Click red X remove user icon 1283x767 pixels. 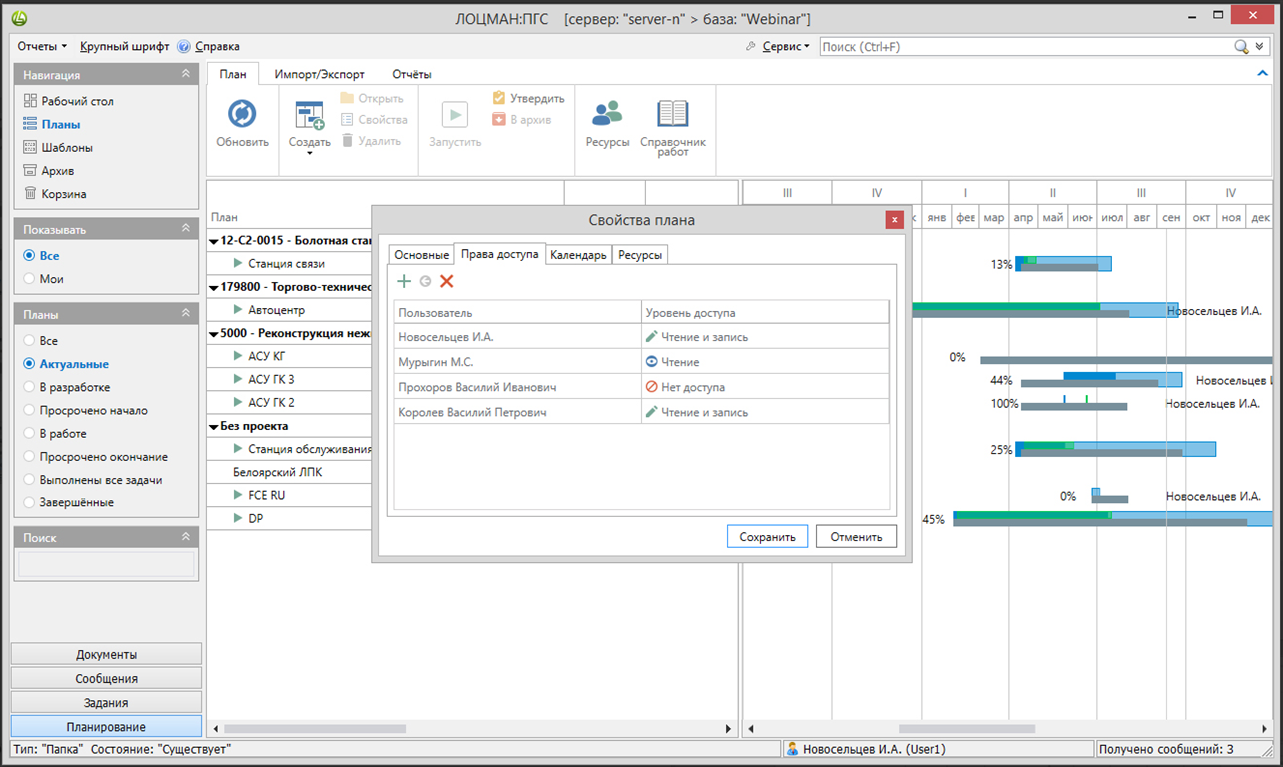(447, 282)
